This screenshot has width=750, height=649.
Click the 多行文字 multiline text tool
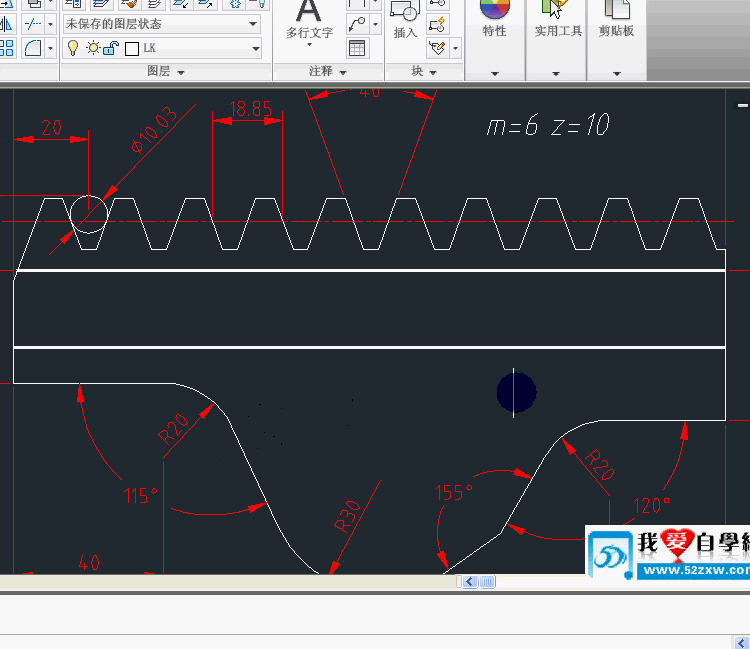click(x=309, y=22)
